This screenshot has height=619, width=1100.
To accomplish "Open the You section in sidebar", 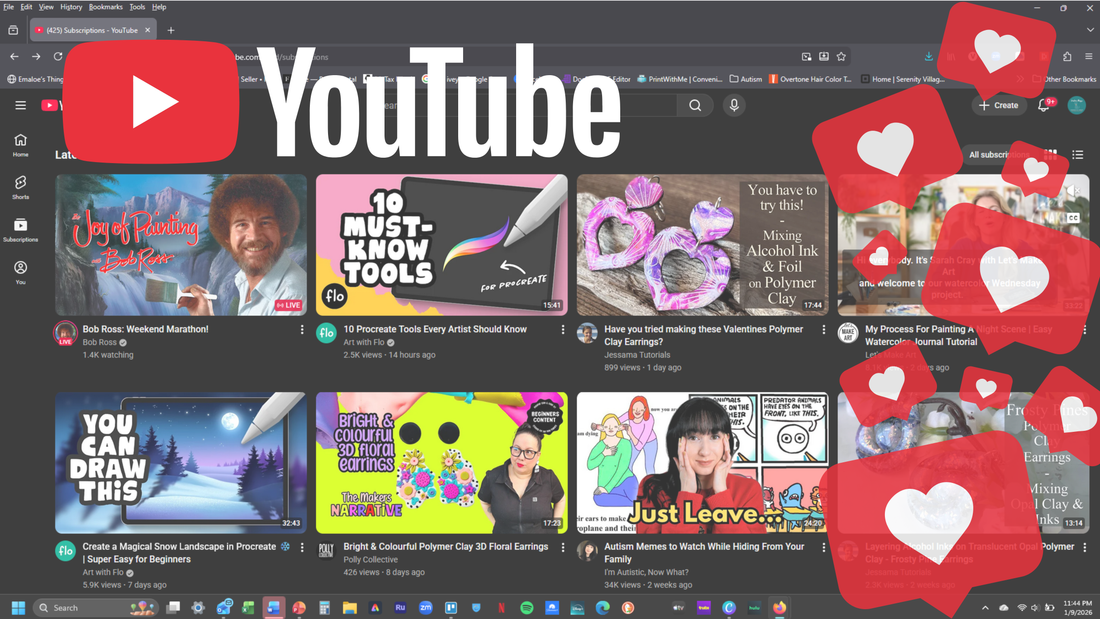I will (x=20, y=272).
